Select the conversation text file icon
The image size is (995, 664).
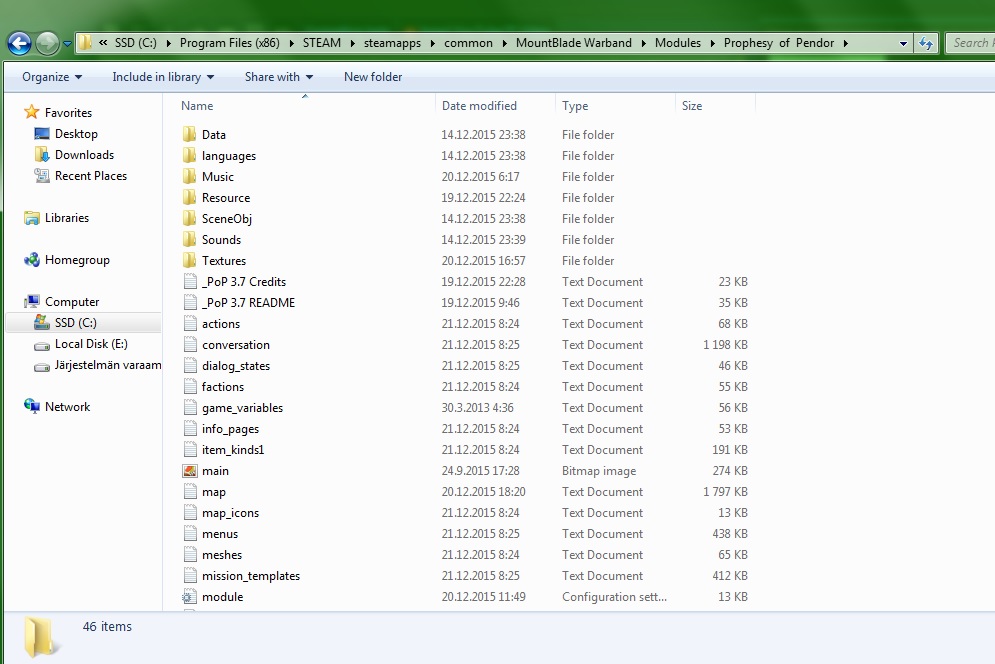coord(190,344)
